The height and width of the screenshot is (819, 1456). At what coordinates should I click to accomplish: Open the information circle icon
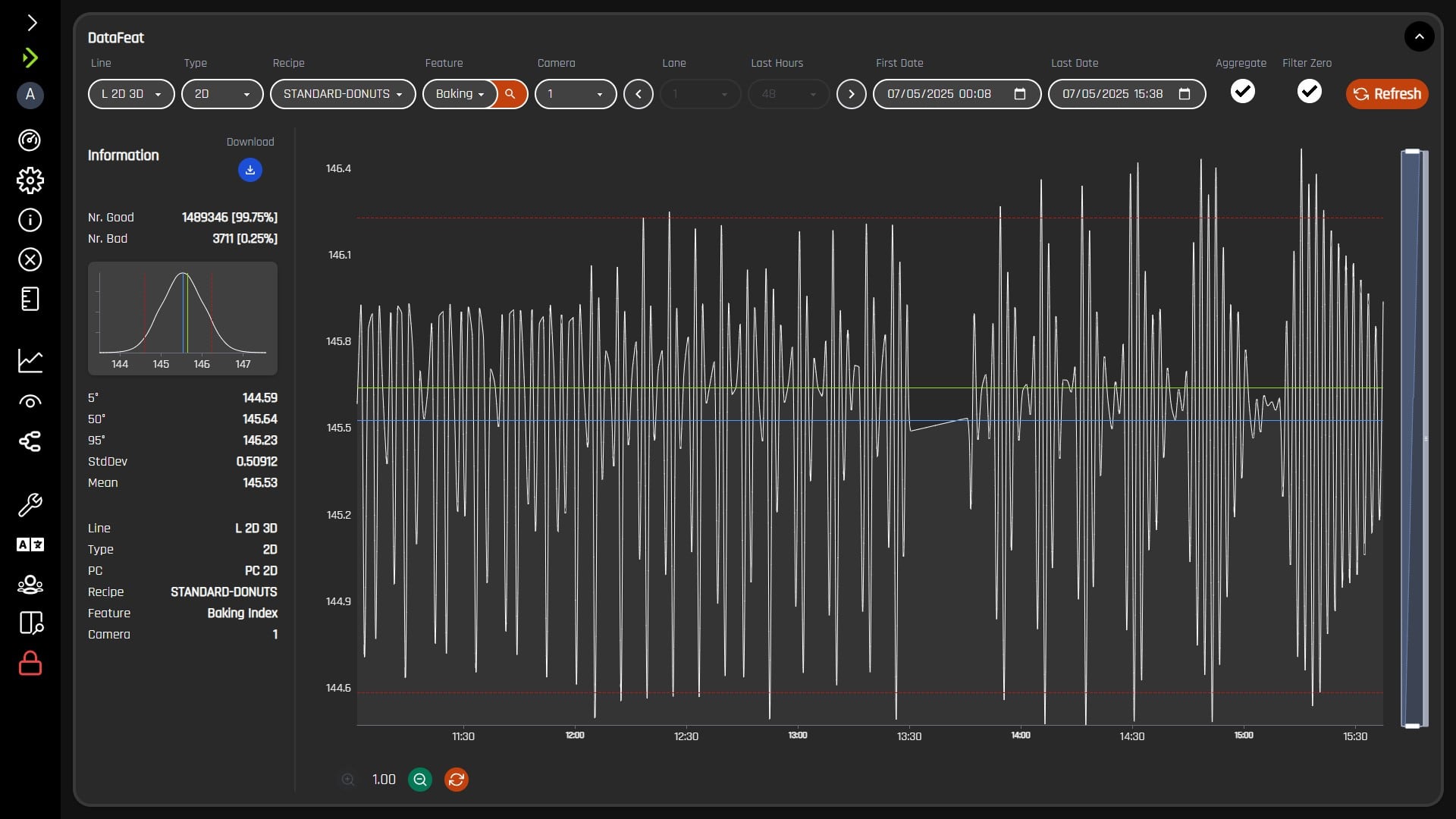pos(30,221)
